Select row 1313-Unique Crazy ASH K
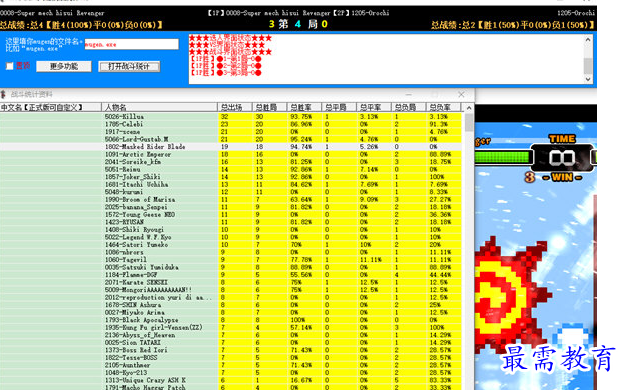Screen dimensions: 624x390 pos(231,381)
